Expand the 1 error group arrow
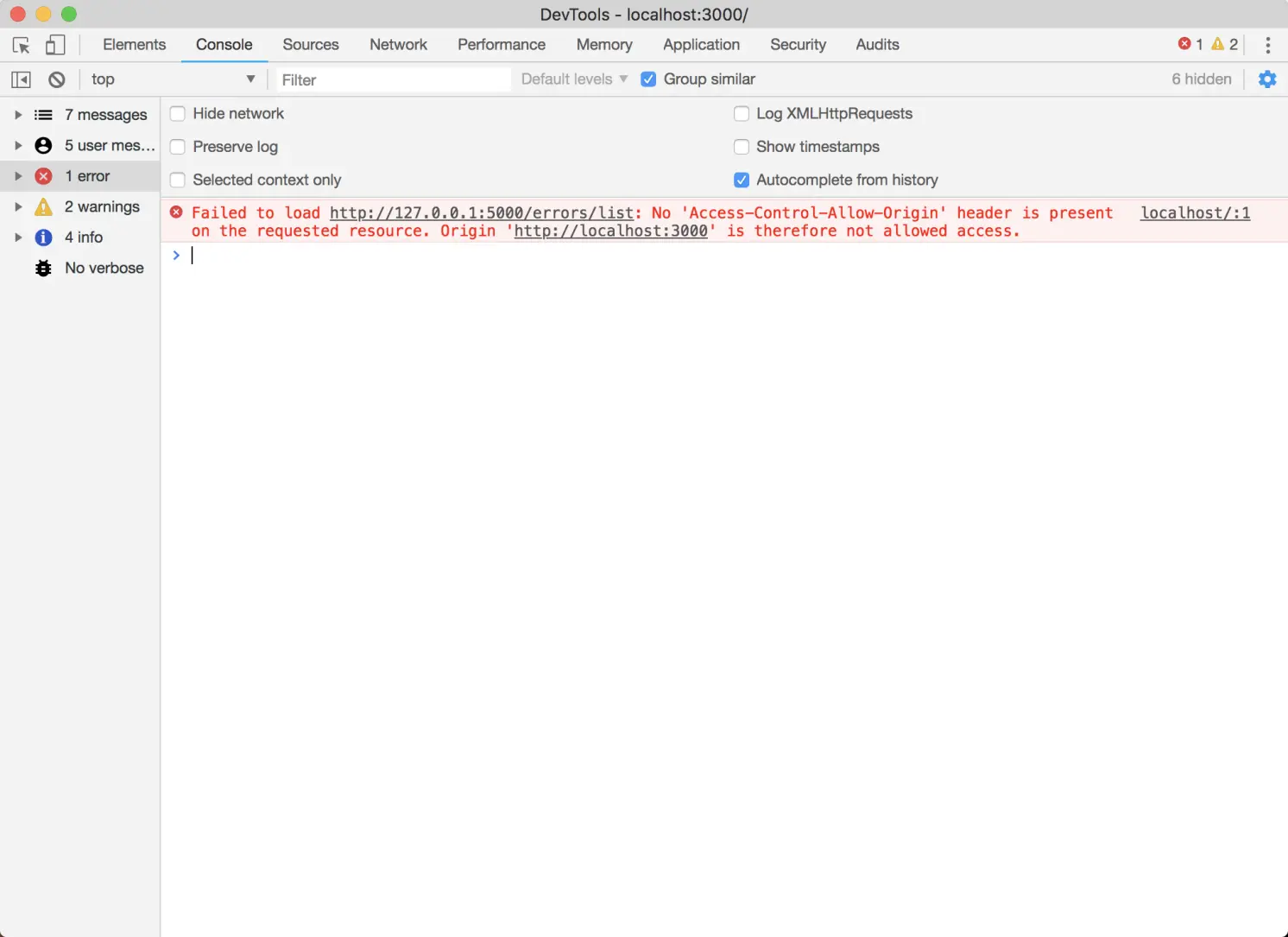 [18, 176]
